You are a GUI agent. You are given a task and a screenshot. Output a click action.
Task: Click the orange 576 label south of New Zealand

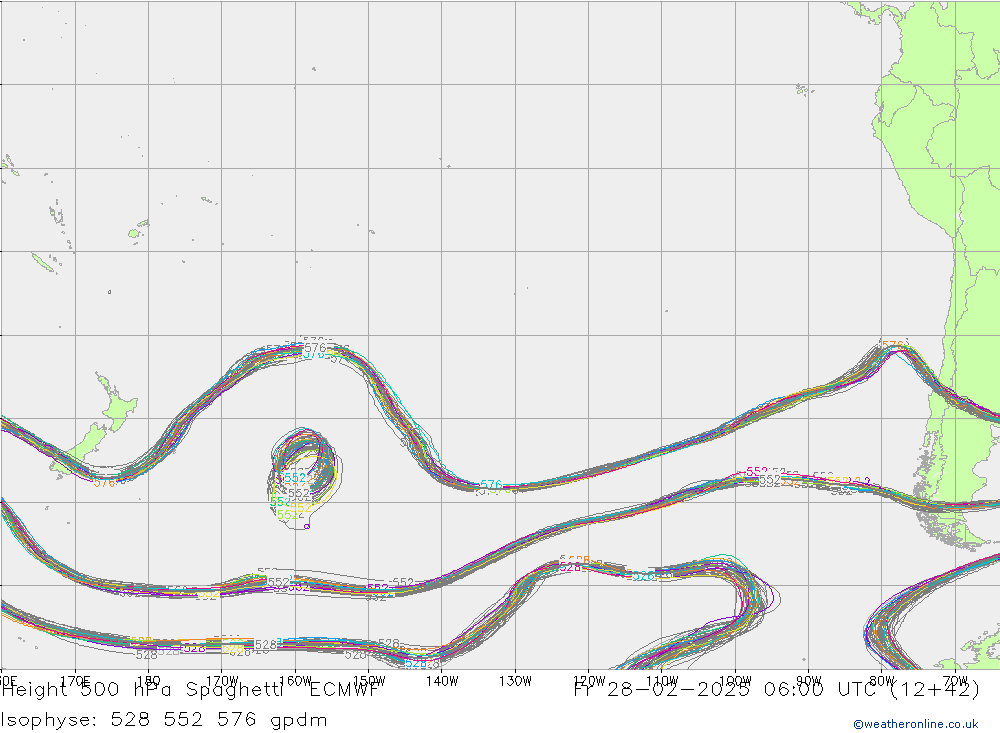pyautogui.click(x=104, y=483)
